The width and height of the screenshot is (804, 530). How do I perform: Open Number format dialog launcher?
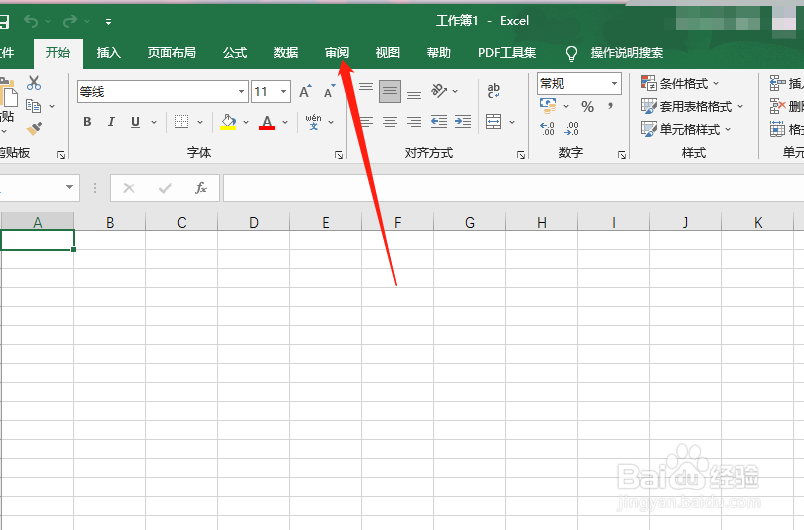tap(622, 155)
